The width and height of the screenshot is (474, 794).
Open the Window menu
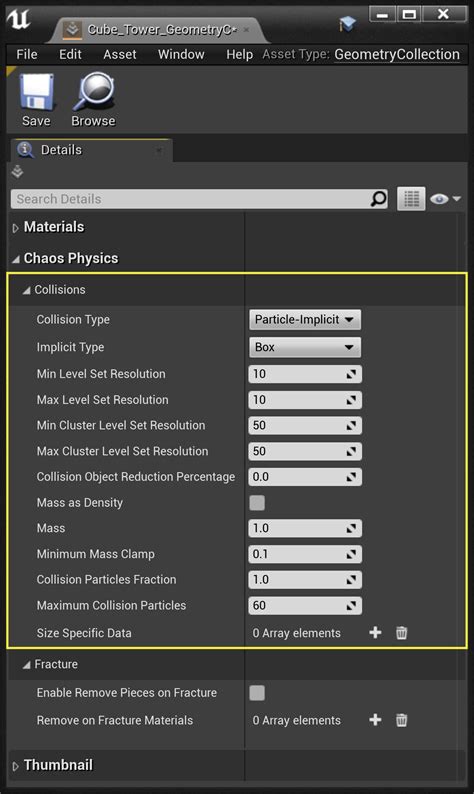[x=181, y=54]
